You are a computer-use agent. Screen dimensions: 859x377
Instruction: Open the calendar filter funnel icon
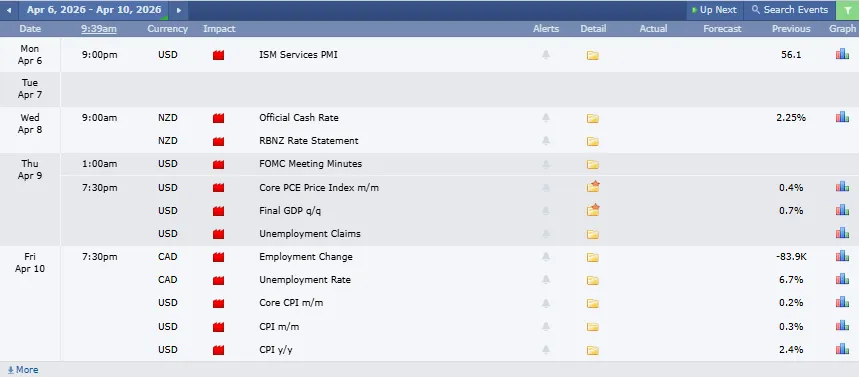pos(847,10)
